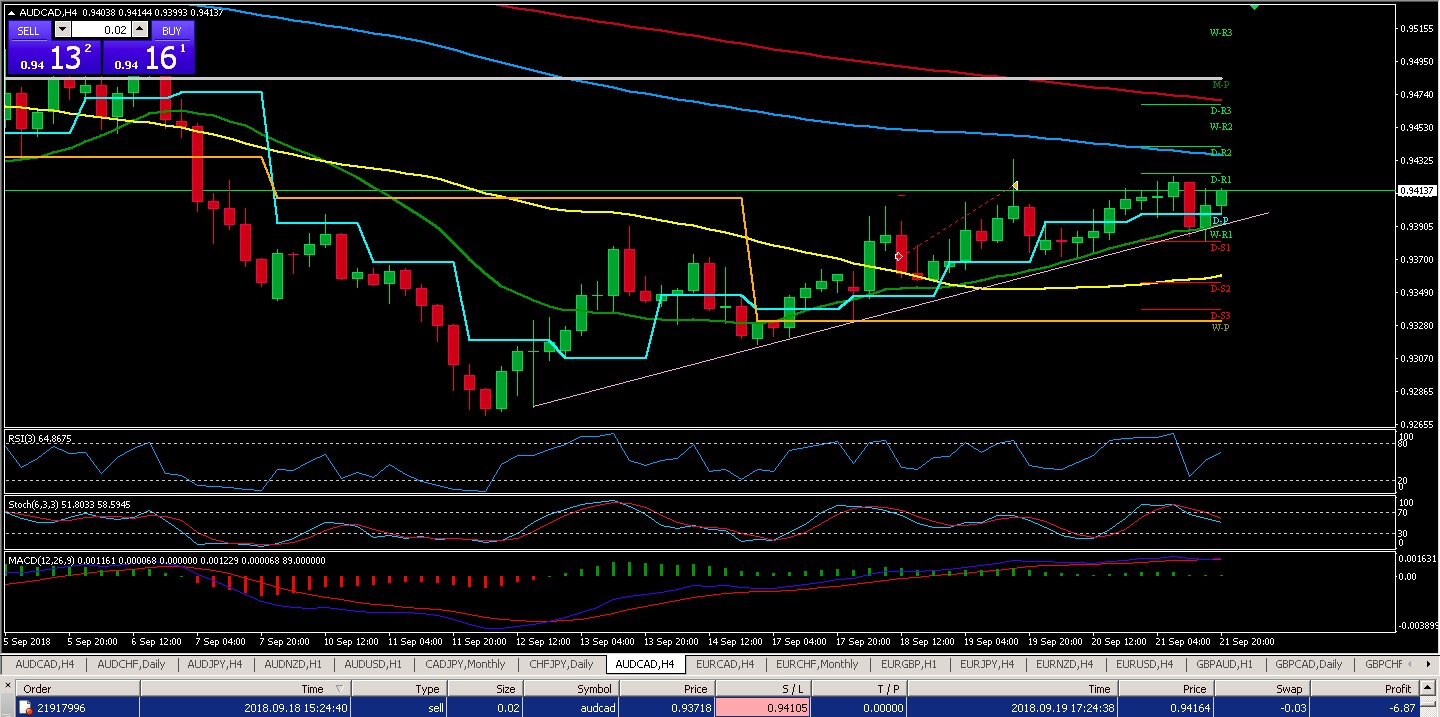Click the W-R2 pivot level label
The width and height of the screenshot is (1440, 717).
(1220, 127)
